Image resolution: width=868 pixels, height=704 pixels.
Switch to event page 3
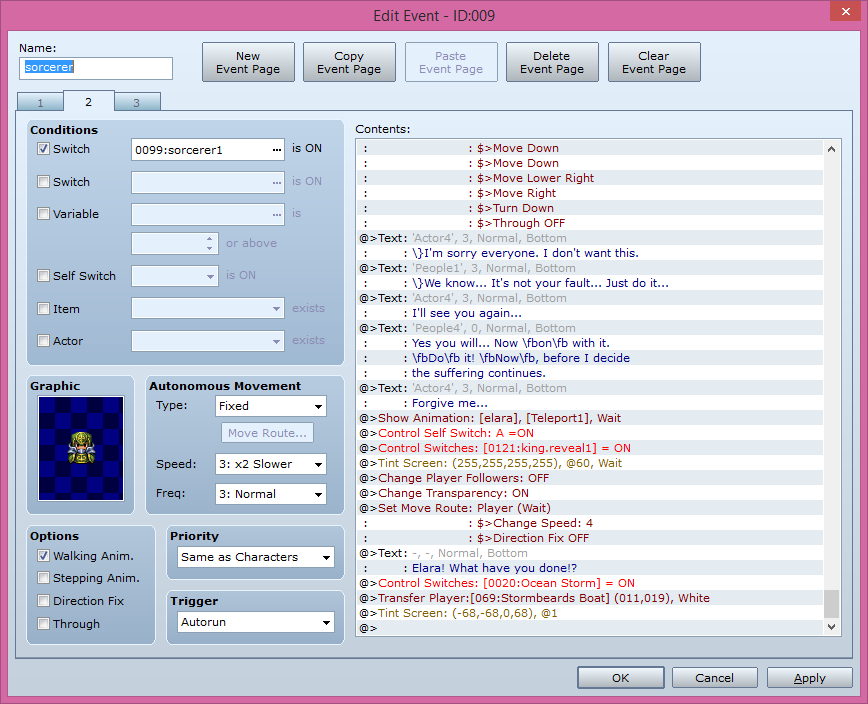point(136,101)
